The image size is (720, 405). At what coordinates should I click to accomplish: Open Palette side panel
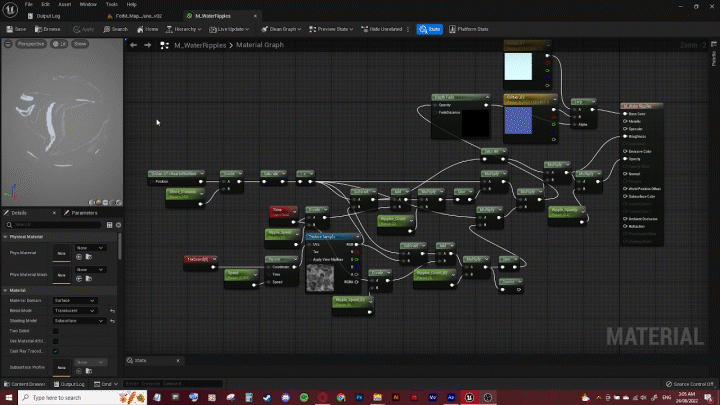[714, 55]
